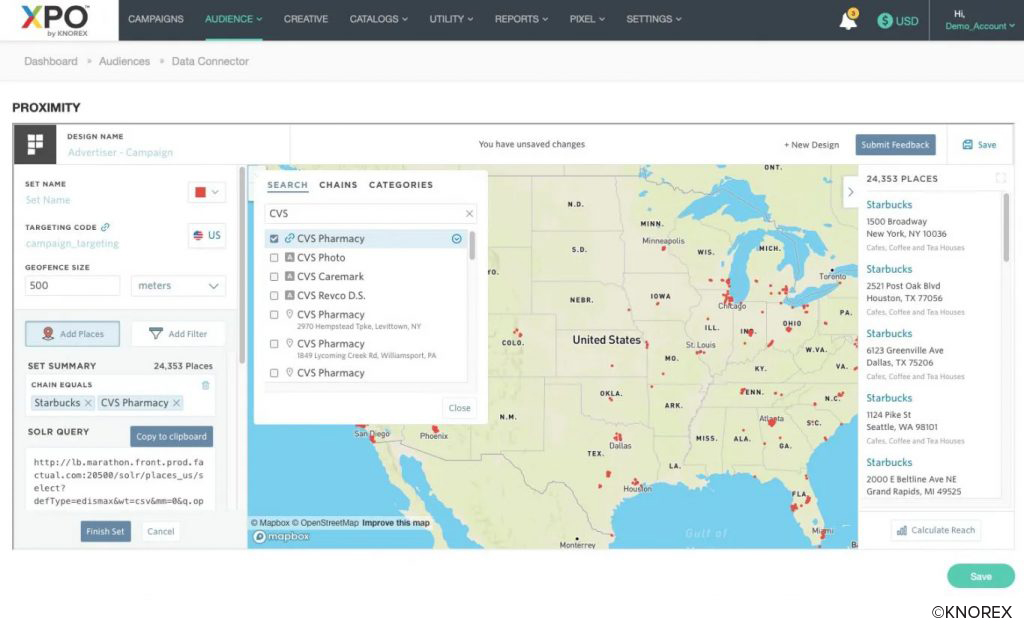Remove the CVS Pharmacy chain tag
This screenshot has height=630, width=1024.
[x=176, y=403]
